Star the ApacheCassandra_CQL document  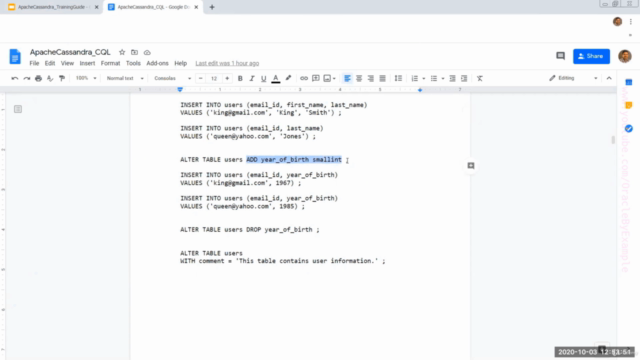click(x=122, y=52)
